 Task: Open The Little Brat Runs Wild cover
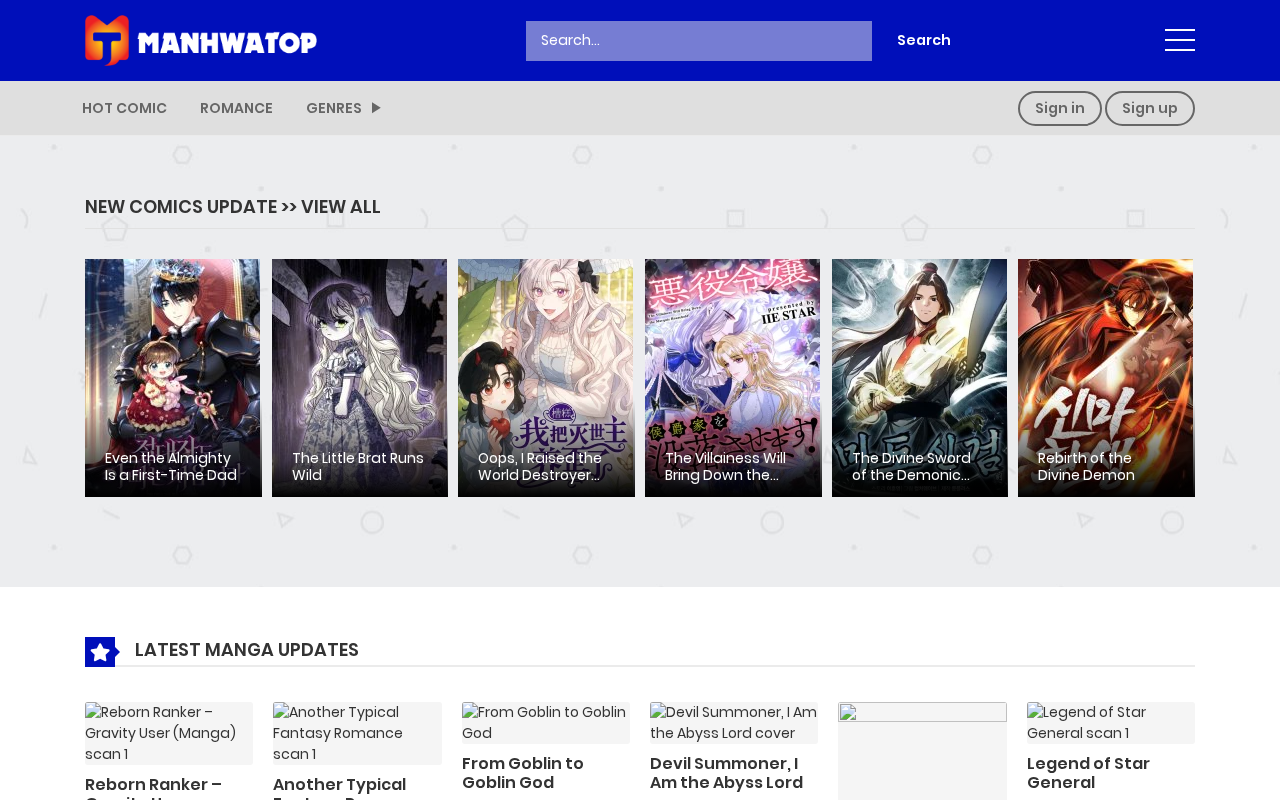(360, 378)
